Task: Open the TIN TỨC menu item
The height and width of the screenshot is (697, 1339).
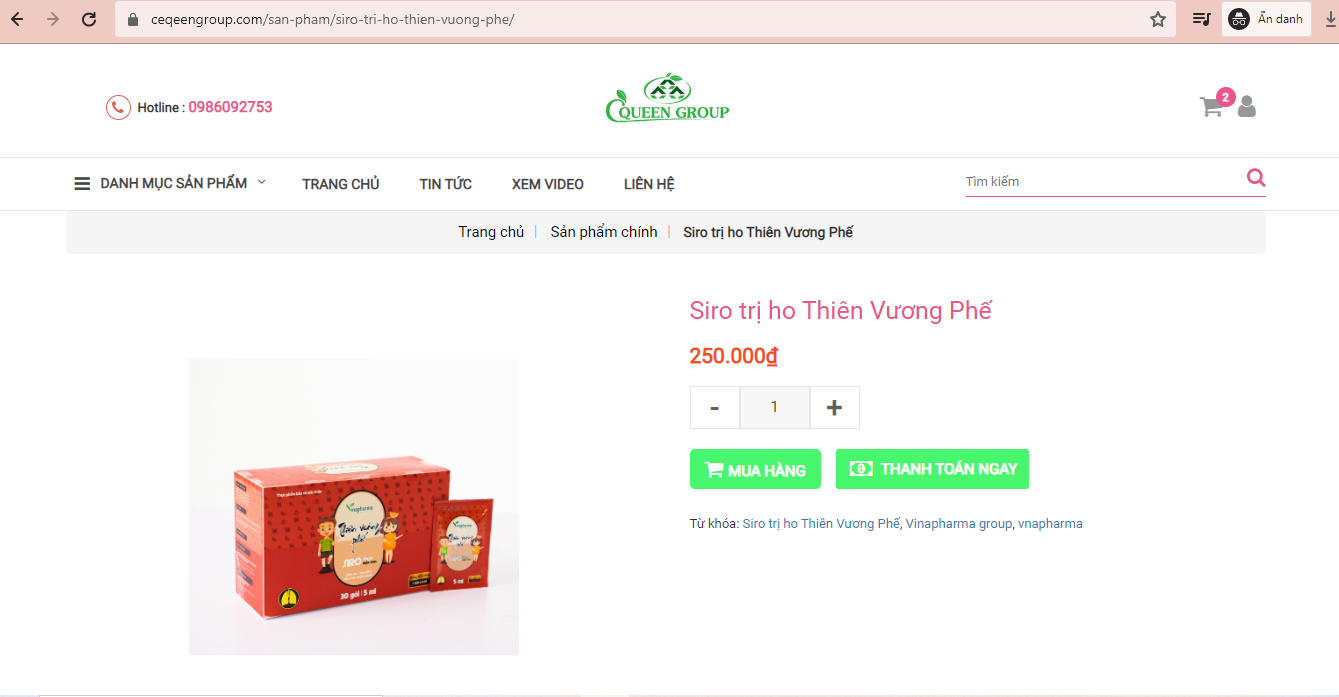Action: tap(445, 184)
